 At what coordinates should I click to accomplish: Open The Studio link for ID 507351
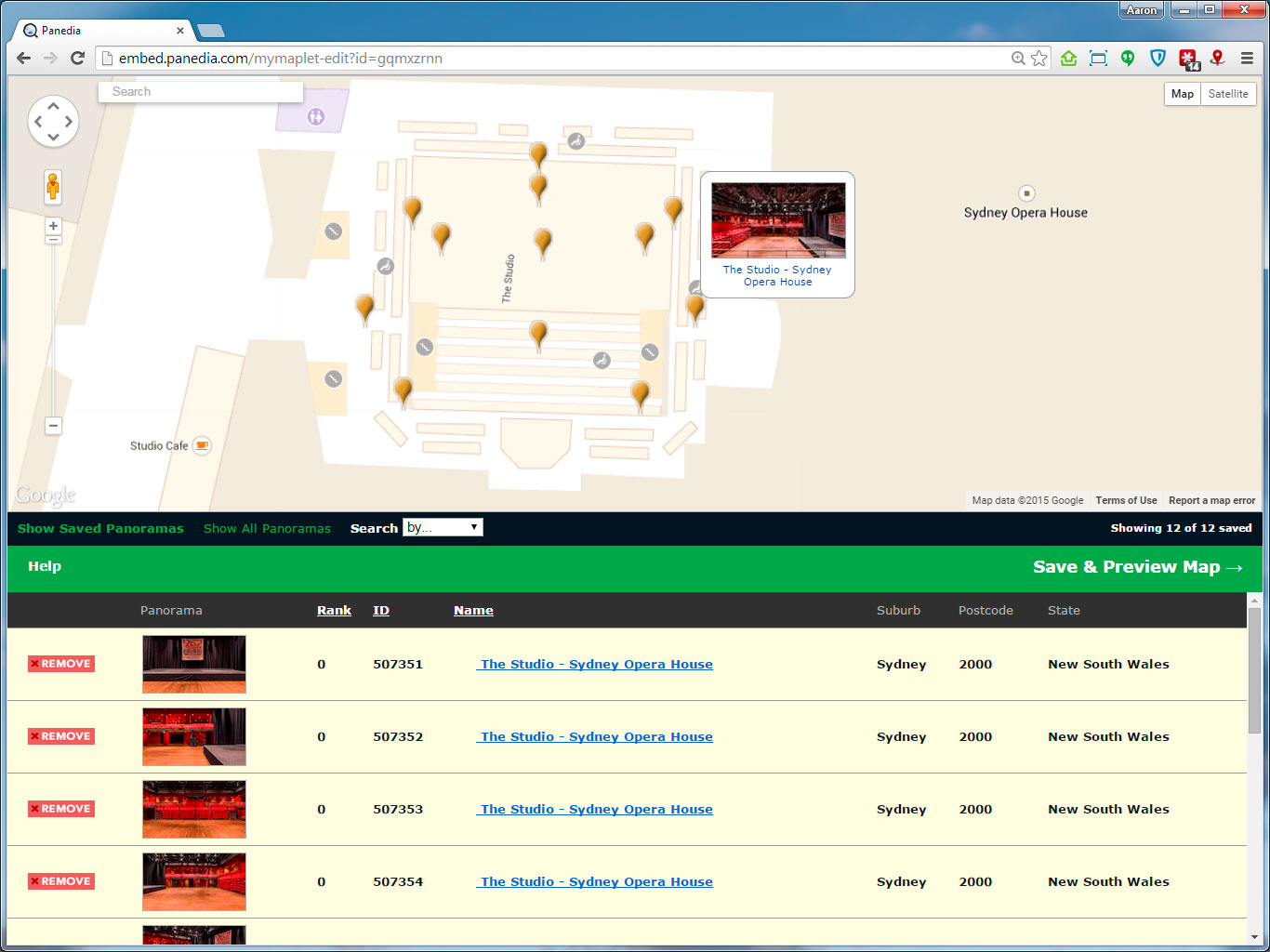(595, 664)
